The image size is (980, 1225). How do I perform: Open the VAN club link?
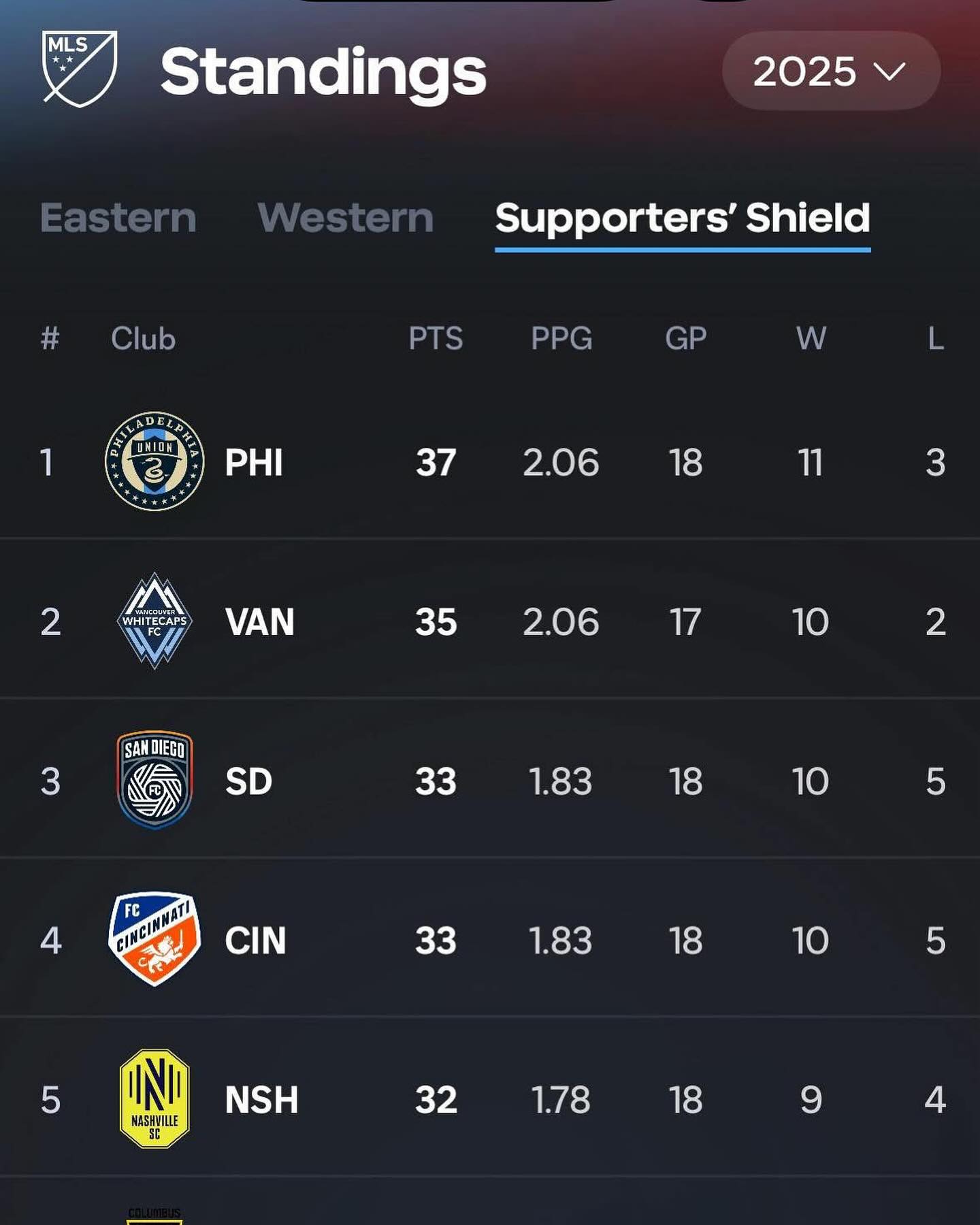point(259,622)
